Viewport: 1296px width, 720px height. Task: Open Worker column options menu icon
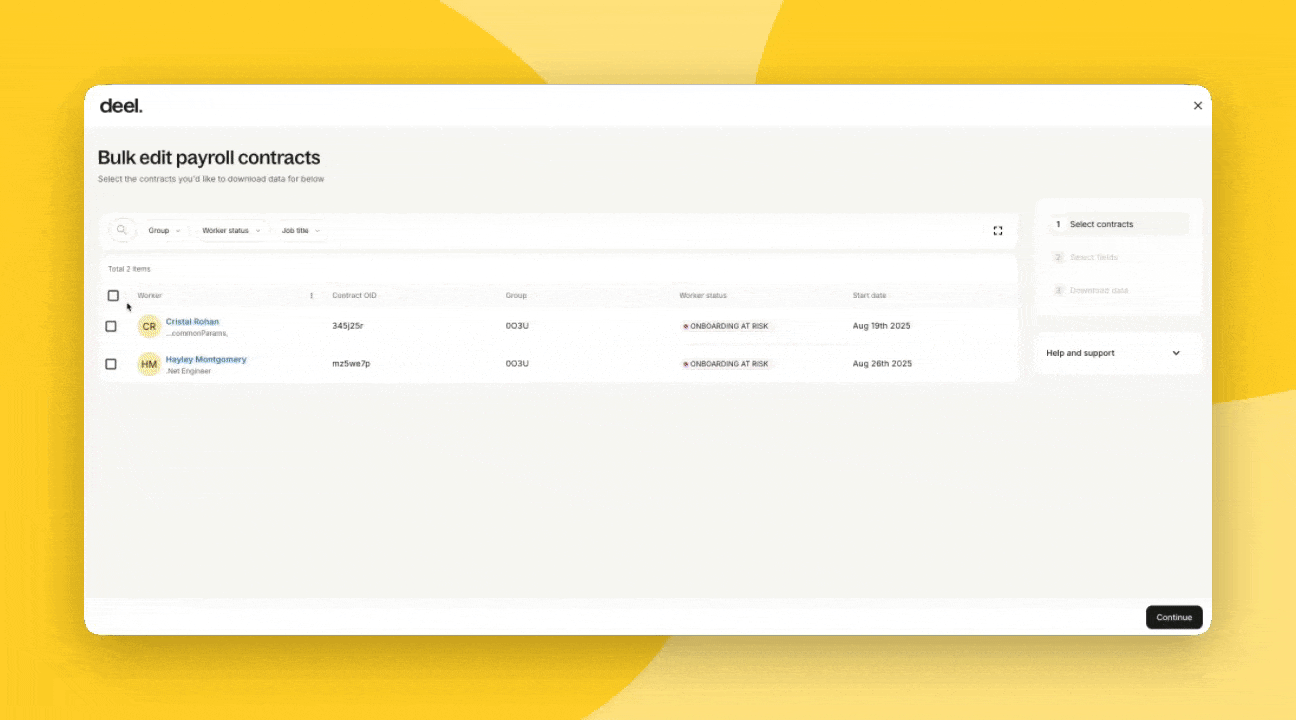[311, 296]
